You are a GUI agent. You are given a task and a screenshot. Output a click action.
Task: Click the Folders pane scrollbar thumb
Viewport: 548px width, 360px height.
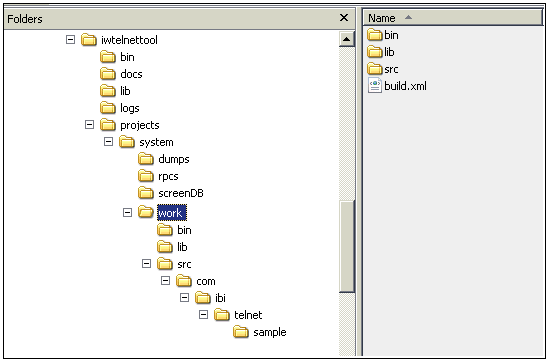[x=347, y=246]
